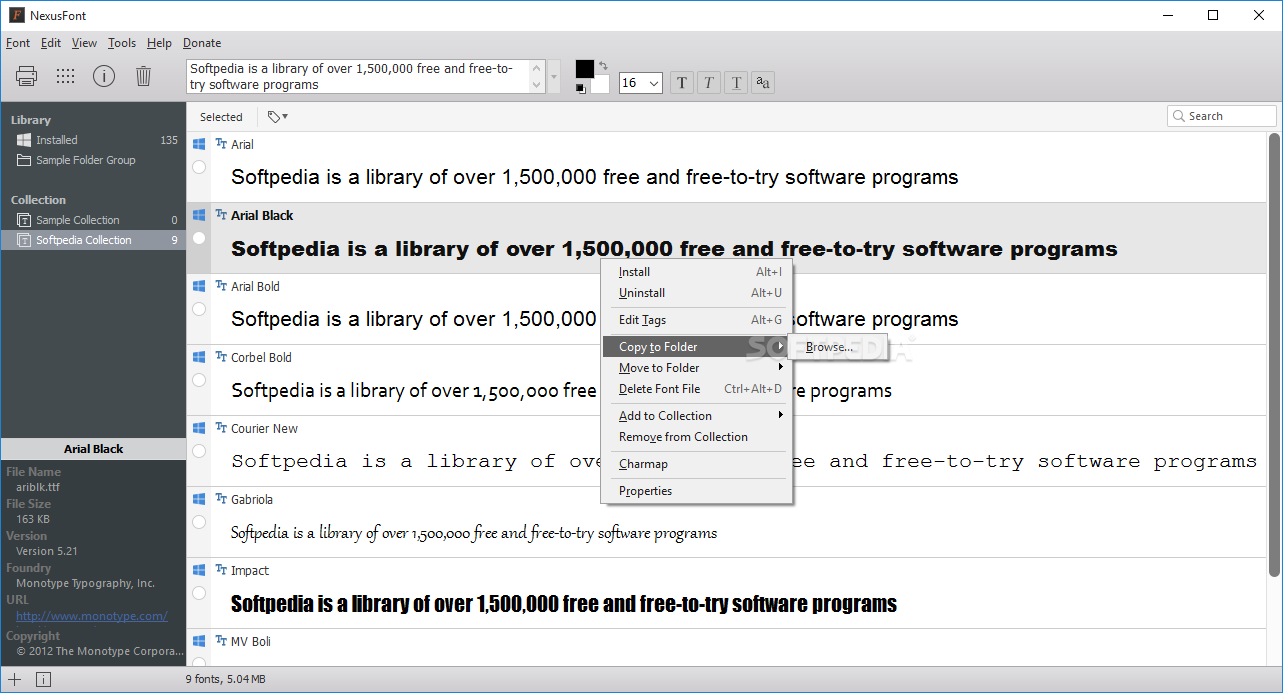Choose Edit Tags from the context menu
Screen dimensions: 1283x693
click(x=696, y=320)
